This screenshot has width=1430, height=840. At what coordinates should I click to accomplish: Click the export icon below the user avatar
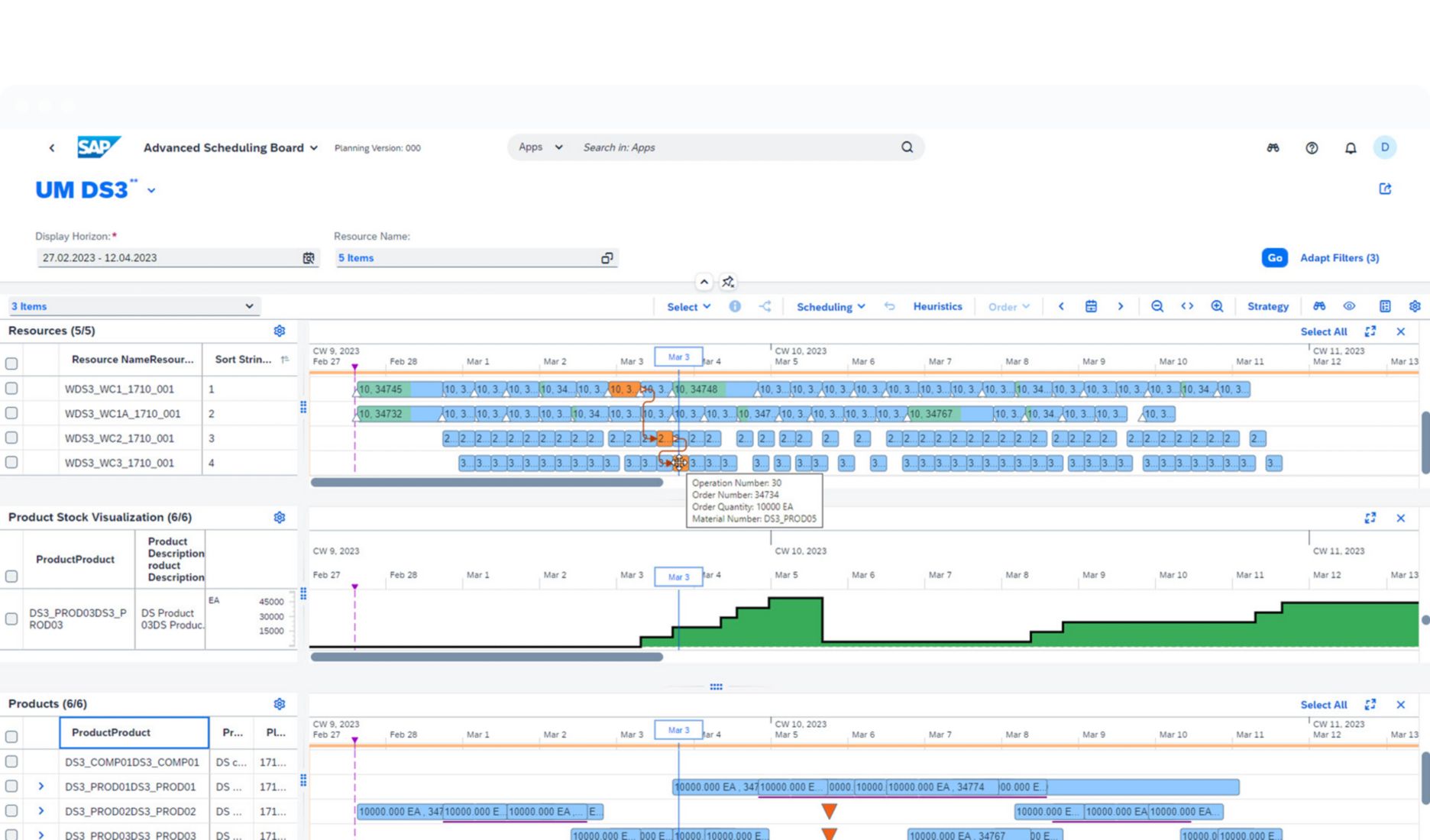pyautogui.click(x=1385, y=189)
